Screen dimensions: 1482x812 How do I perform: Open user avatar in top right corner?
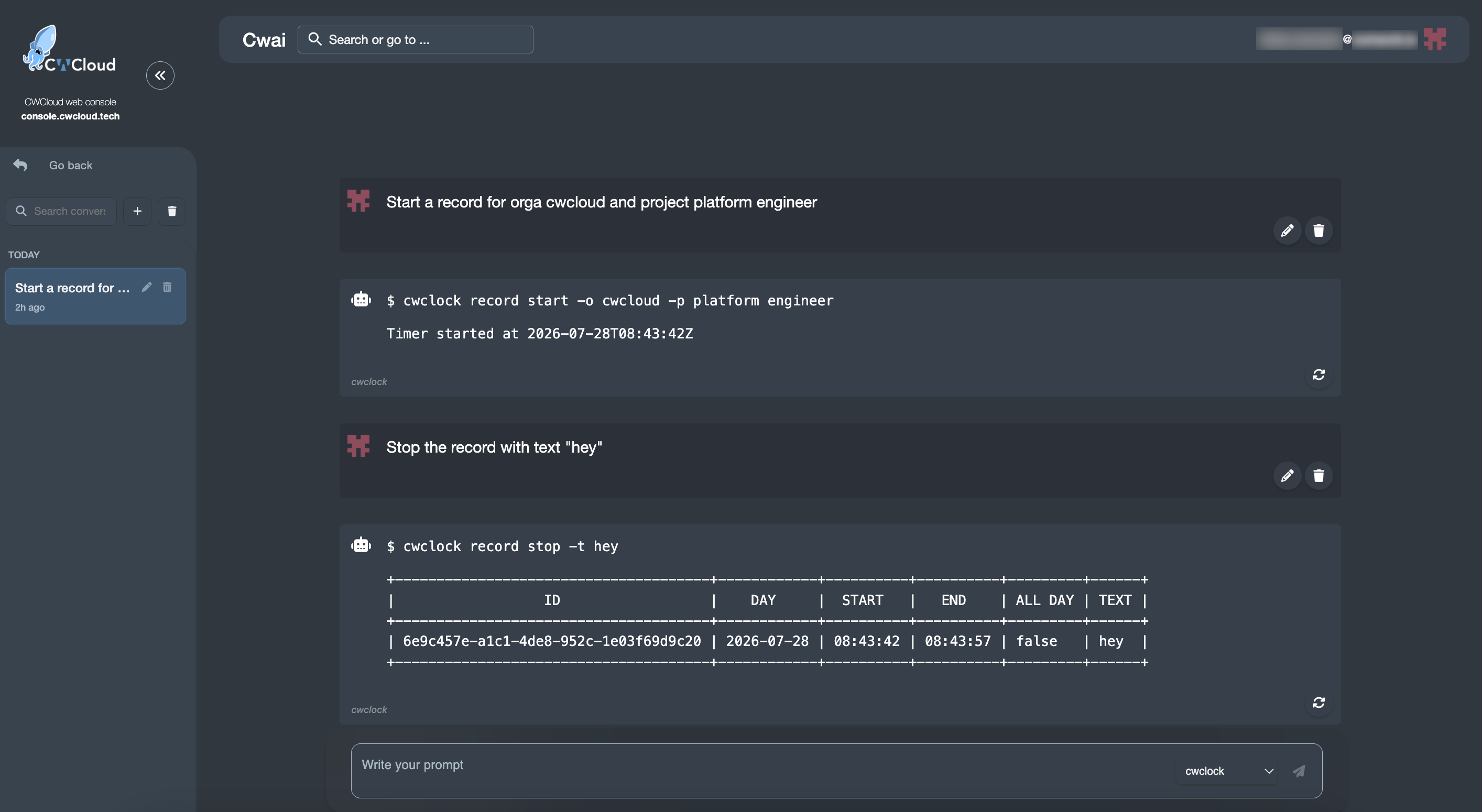click(x=1434, y=39)
